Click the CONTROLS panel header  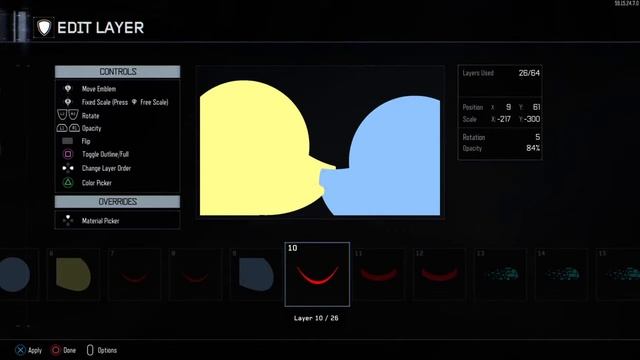coord(118,71)
